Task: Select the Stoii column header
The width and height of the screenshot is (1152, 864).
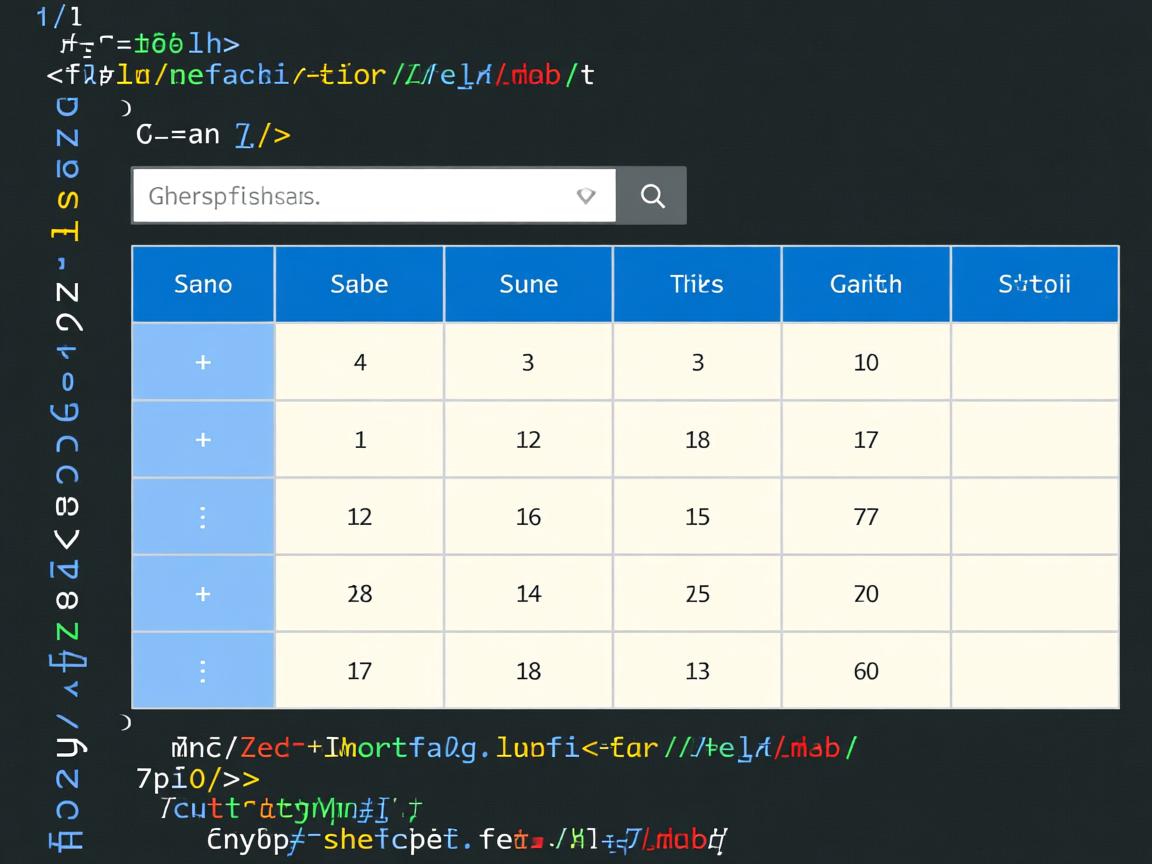Action: pyautogui.click(x=1035, y=284)
